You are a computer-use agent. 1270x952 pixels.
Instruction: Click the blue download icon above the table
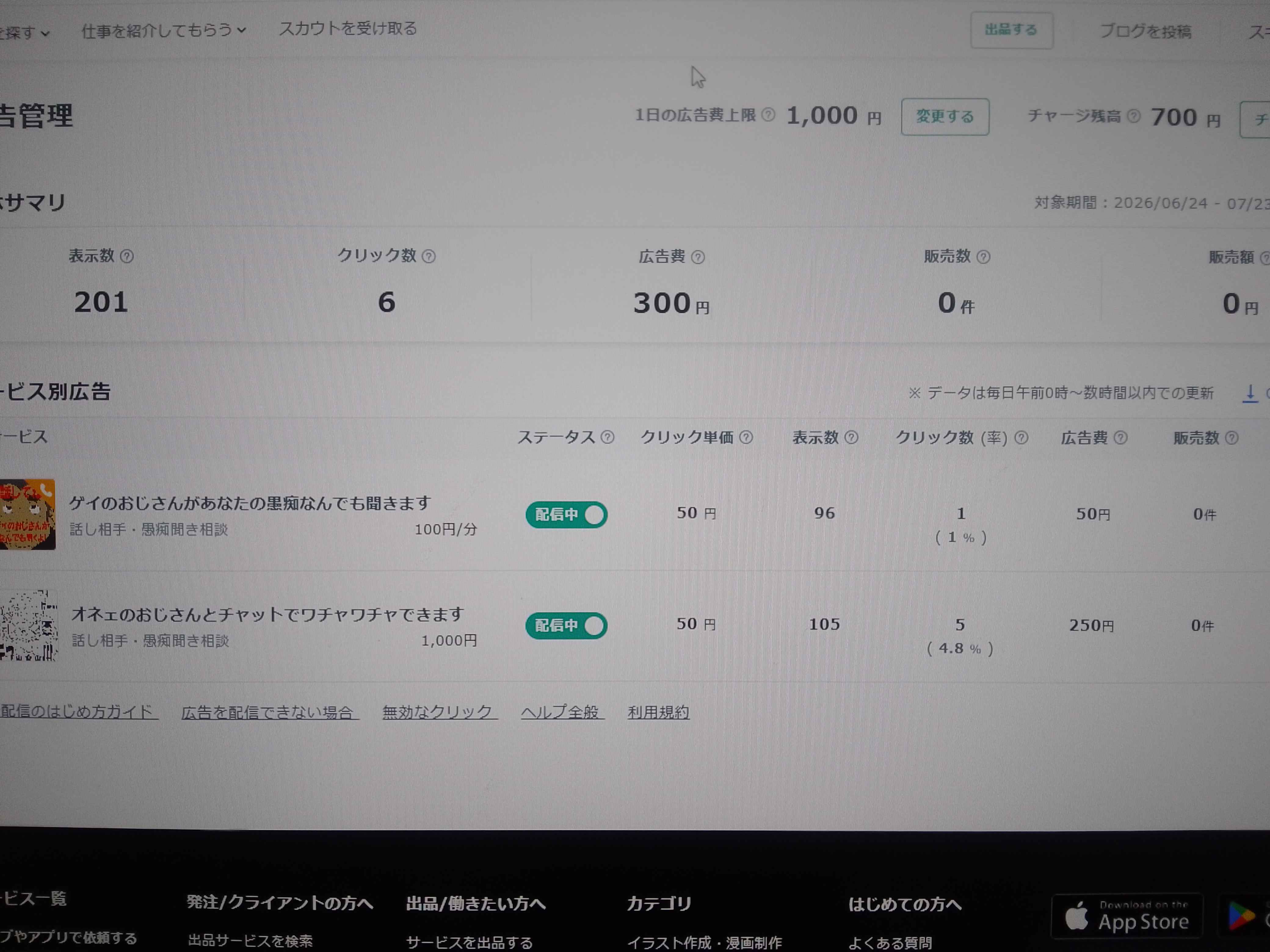click(1250, 394)
